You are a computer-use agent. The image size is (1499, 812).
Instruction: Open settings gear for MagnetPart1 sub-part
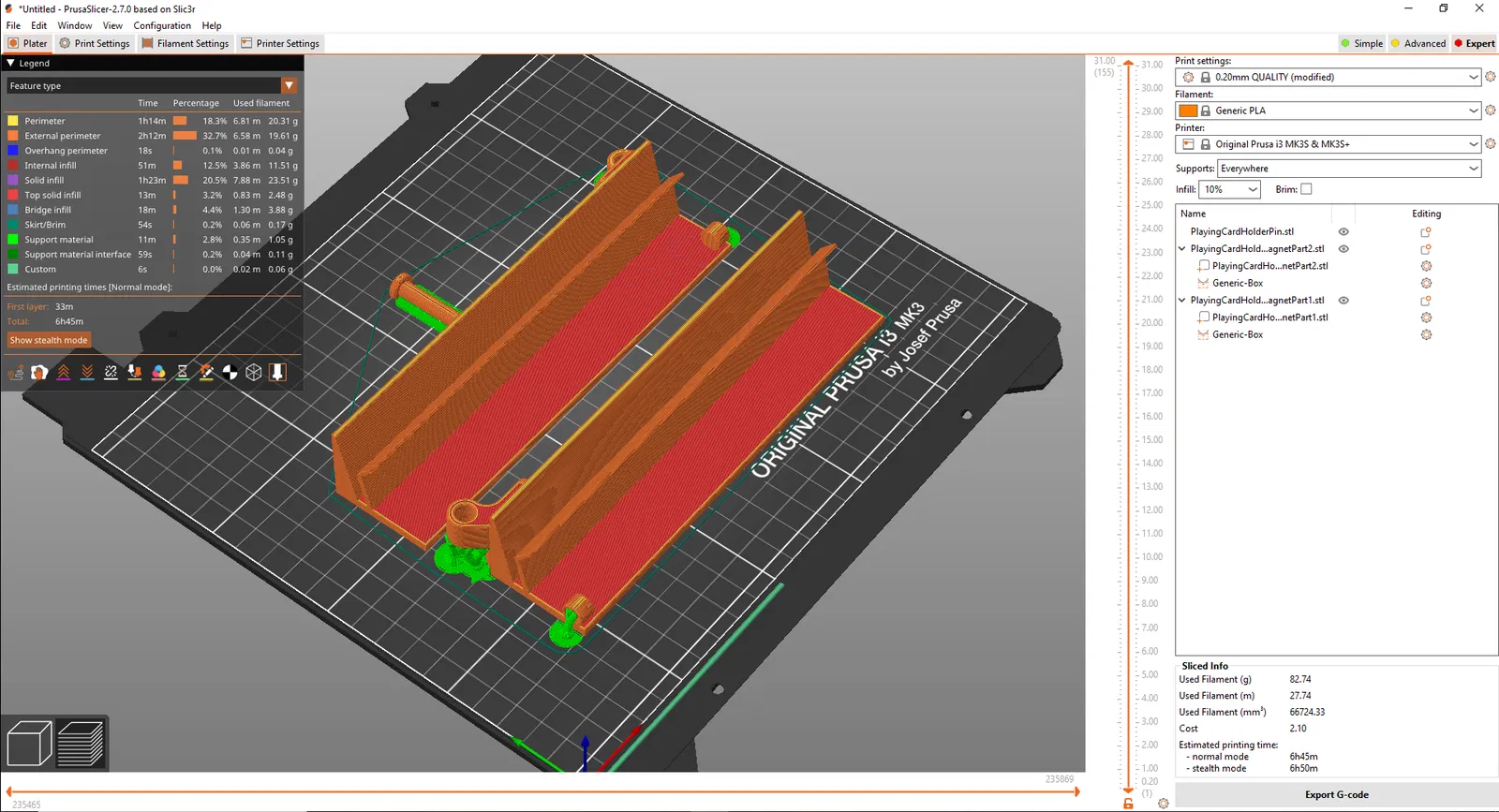(x=1426, y=317)
